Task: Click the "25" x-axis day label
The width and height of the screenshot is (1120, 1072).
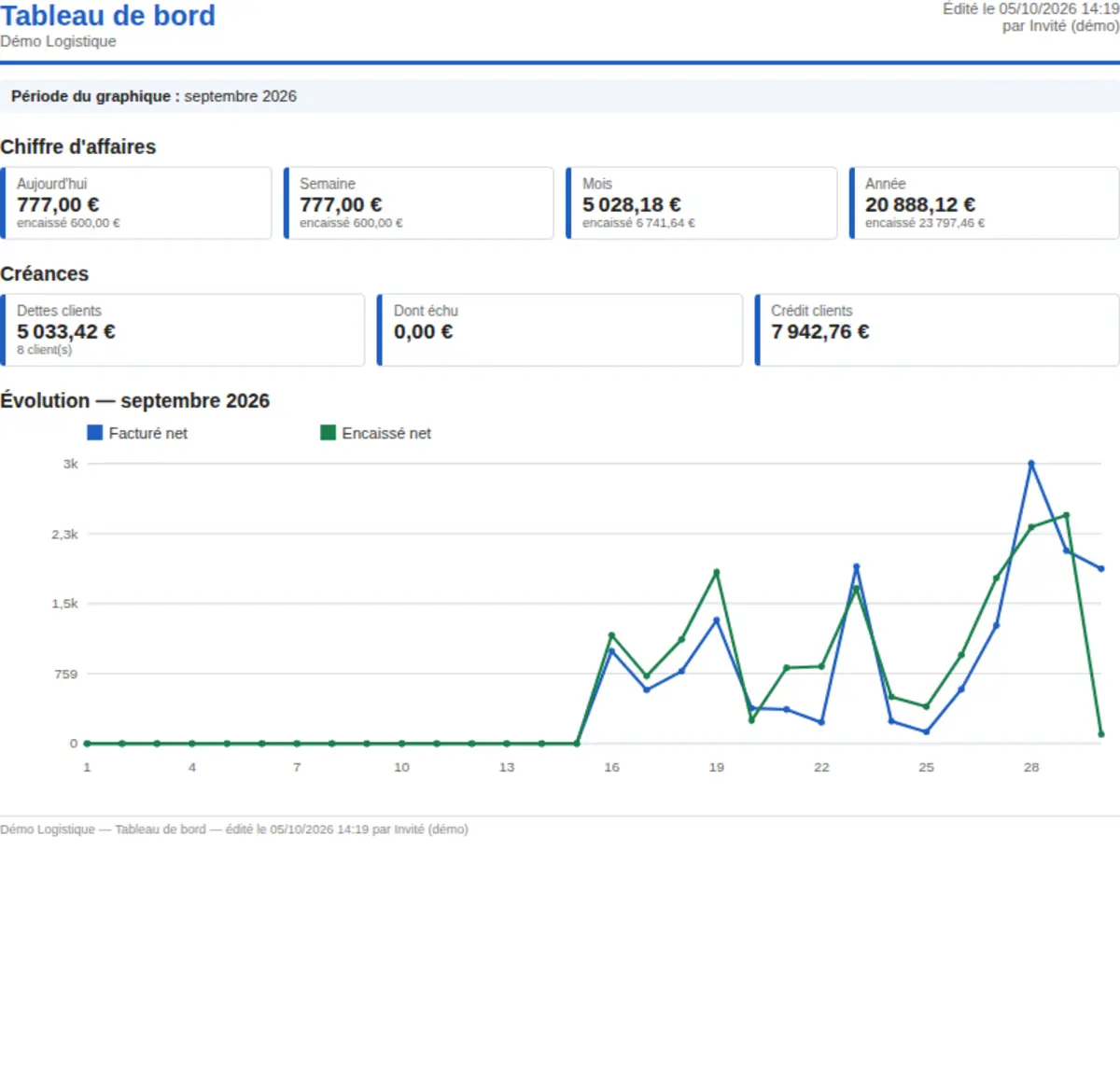Action: 926,767
